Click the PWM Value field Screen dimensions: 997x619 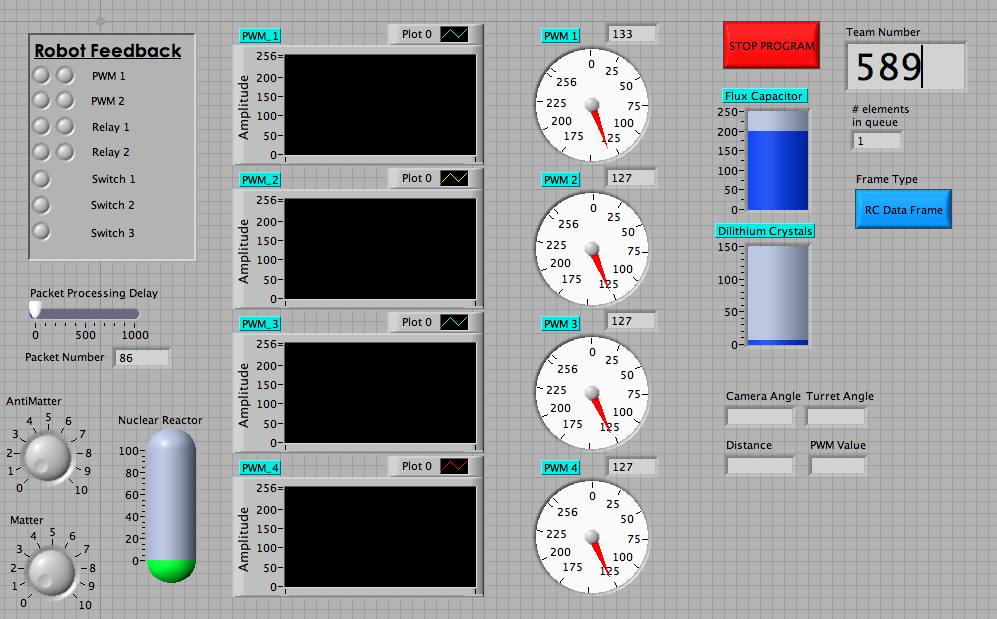click(838, 466)
